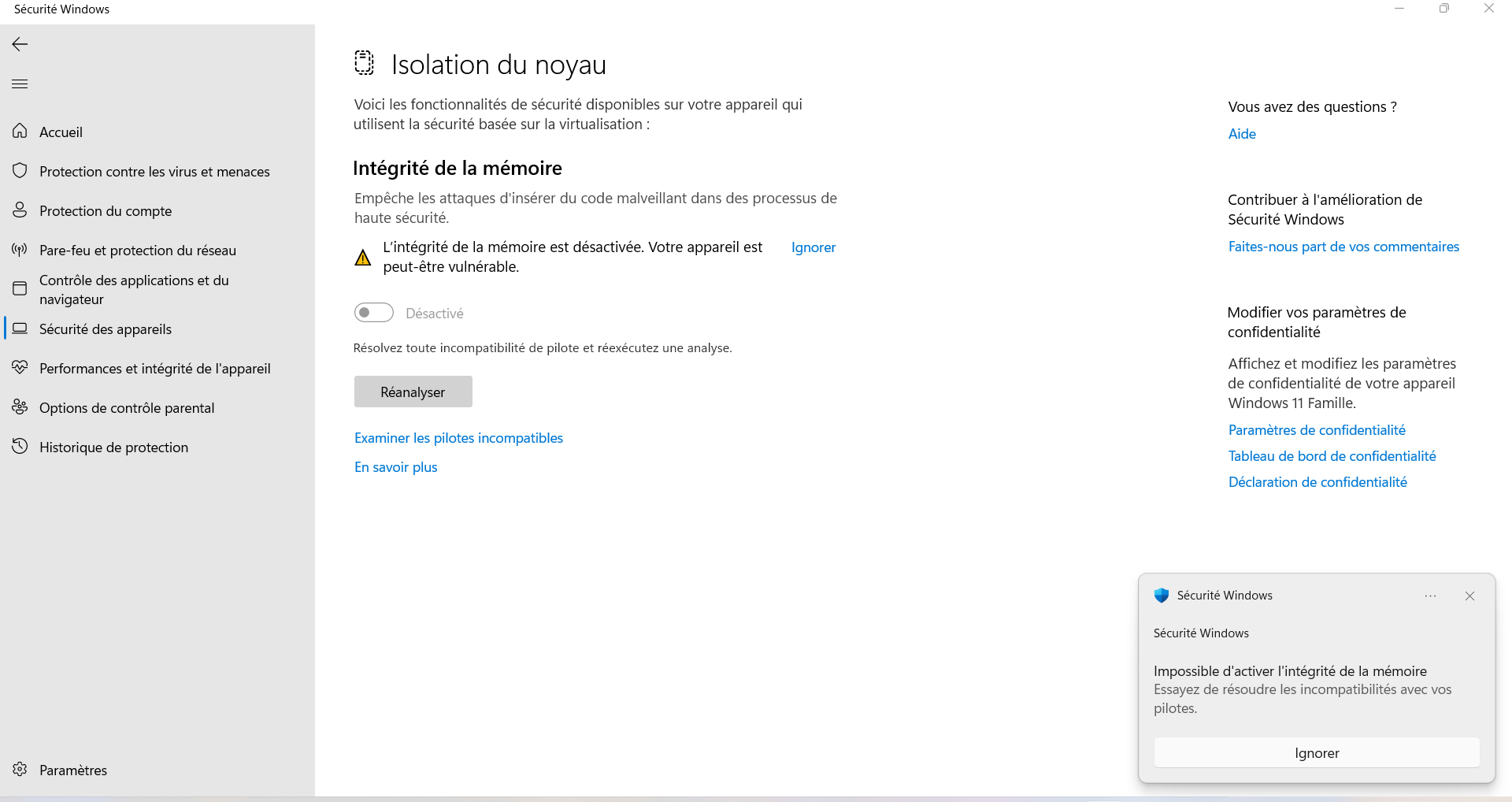Click the Paramètres gear icon
The width and height of the screenshot is (1512, 802).
(x=20, y=769)
